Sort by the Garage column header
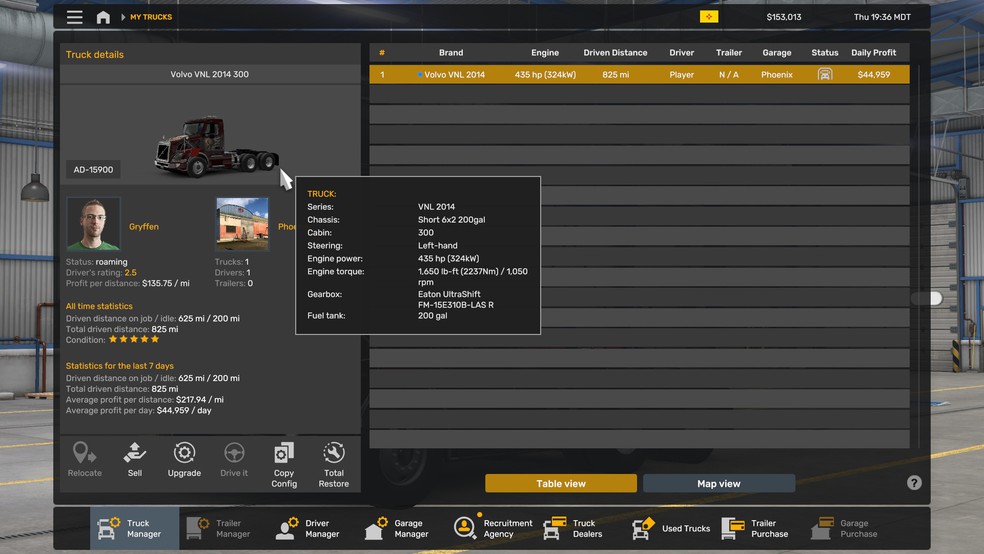The image size is (984, 554). click(x=777, y=53)
